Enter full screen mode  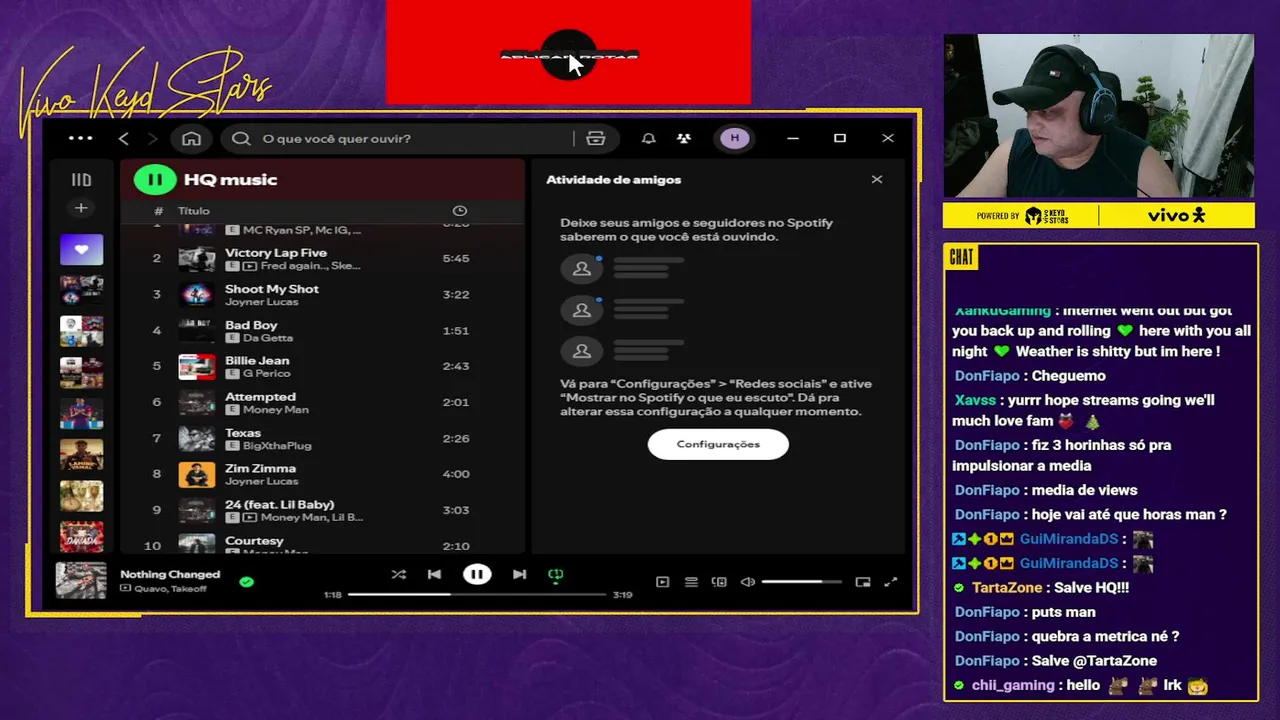(x=890, y=582)
